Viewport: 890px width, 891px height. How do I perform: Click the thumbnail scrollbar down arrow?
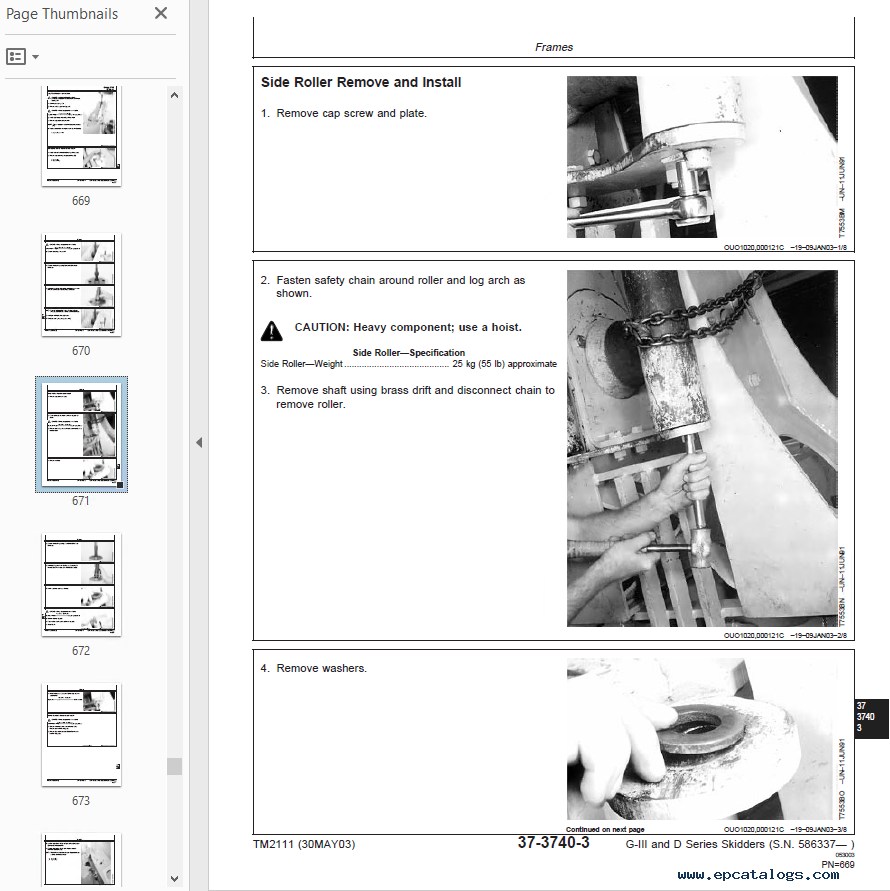(x=174, y=878)
